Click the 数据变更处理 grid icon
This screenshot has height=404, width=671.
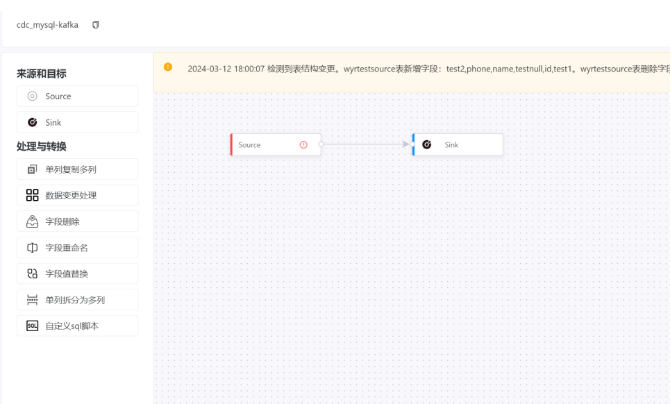click(x=32, y=195)
